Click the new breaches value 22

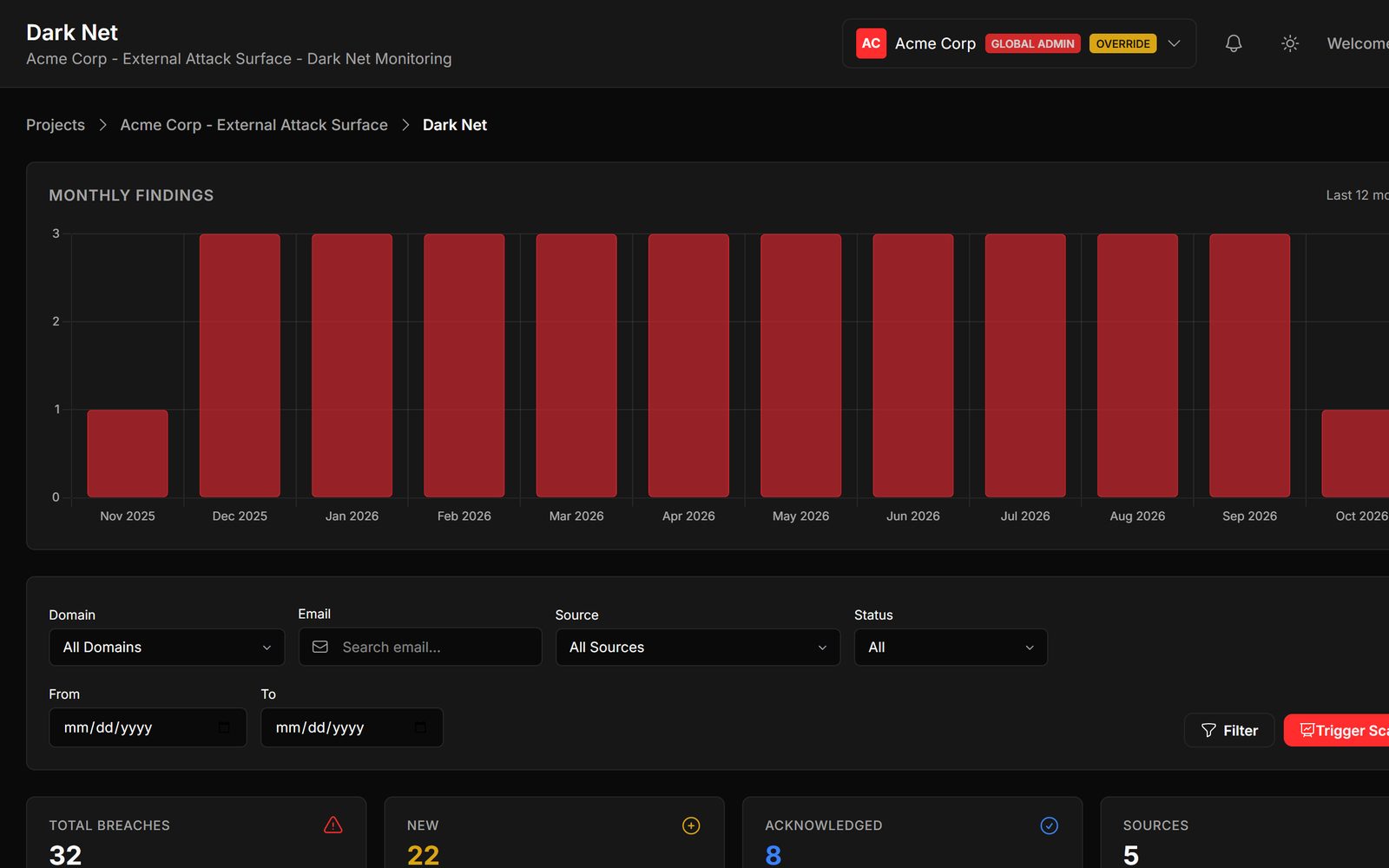coord(423,855)
